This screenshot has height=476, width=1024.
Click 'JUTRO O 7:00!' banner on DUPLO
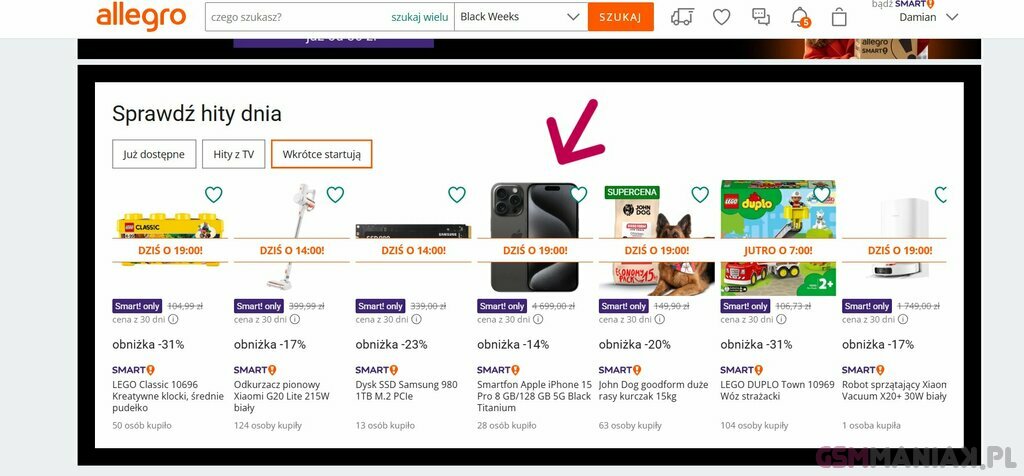(778, 250)
